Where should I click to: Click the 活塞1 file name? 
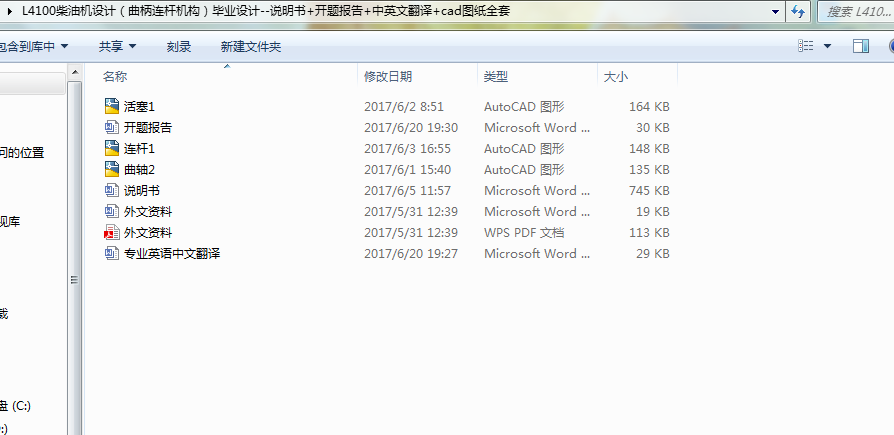click(x=139, y=107)
